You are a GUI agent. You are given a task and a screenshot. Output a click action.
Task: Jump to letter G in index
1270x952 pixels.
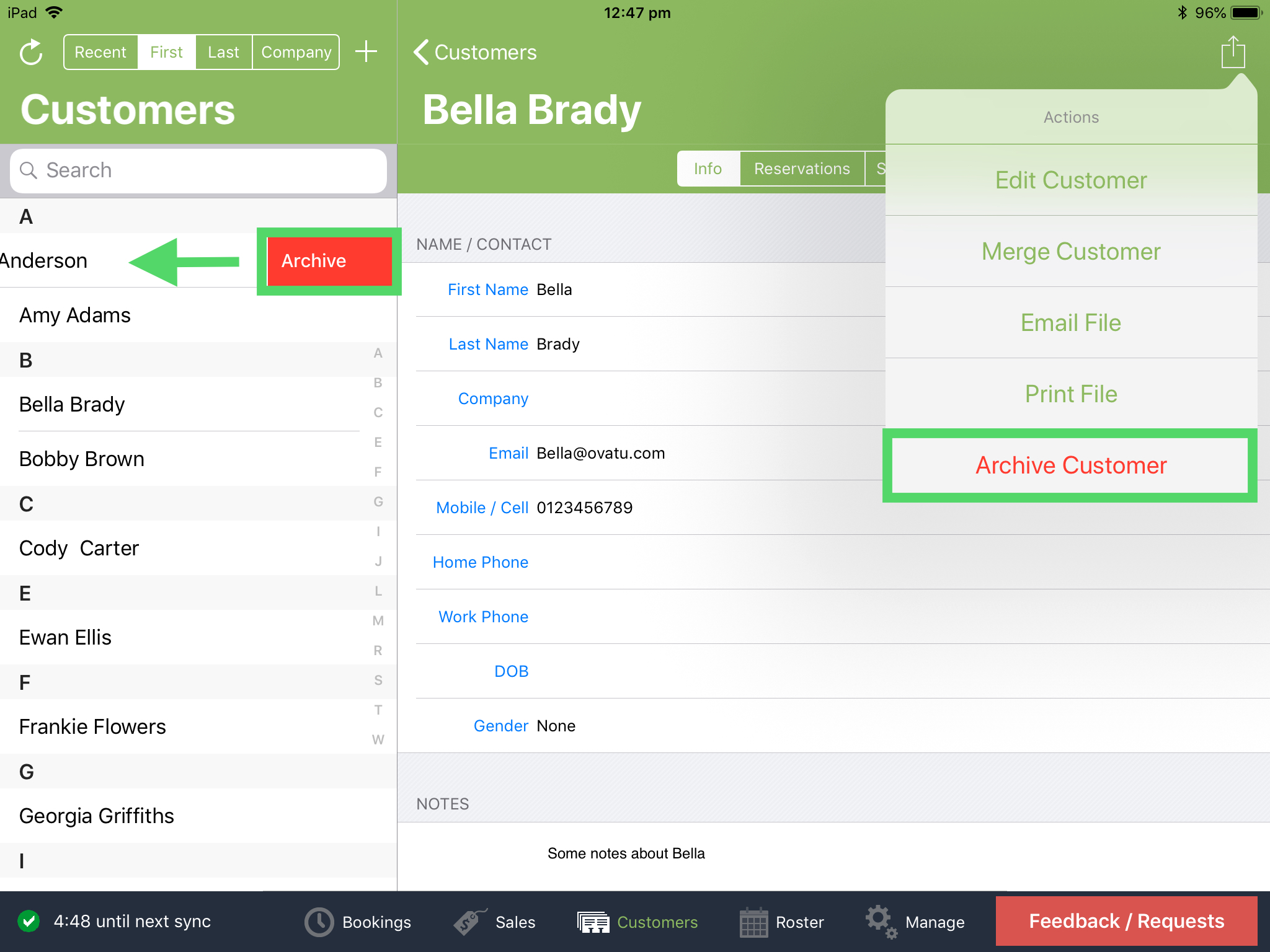pos(378,502)
